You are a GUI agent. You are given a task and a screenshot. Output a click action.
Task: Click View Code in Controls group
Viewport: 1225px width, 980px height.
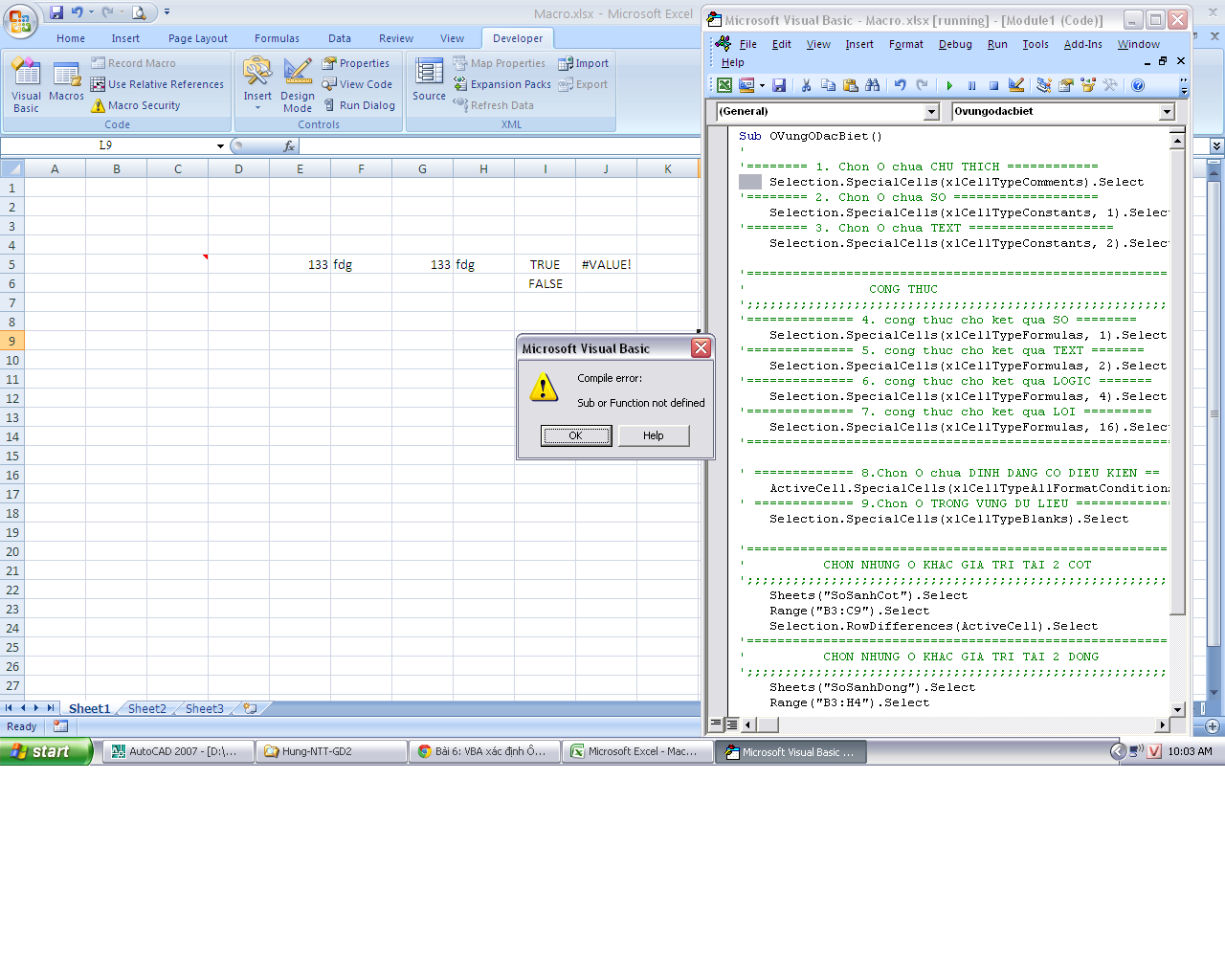click(x=357, y=84)
